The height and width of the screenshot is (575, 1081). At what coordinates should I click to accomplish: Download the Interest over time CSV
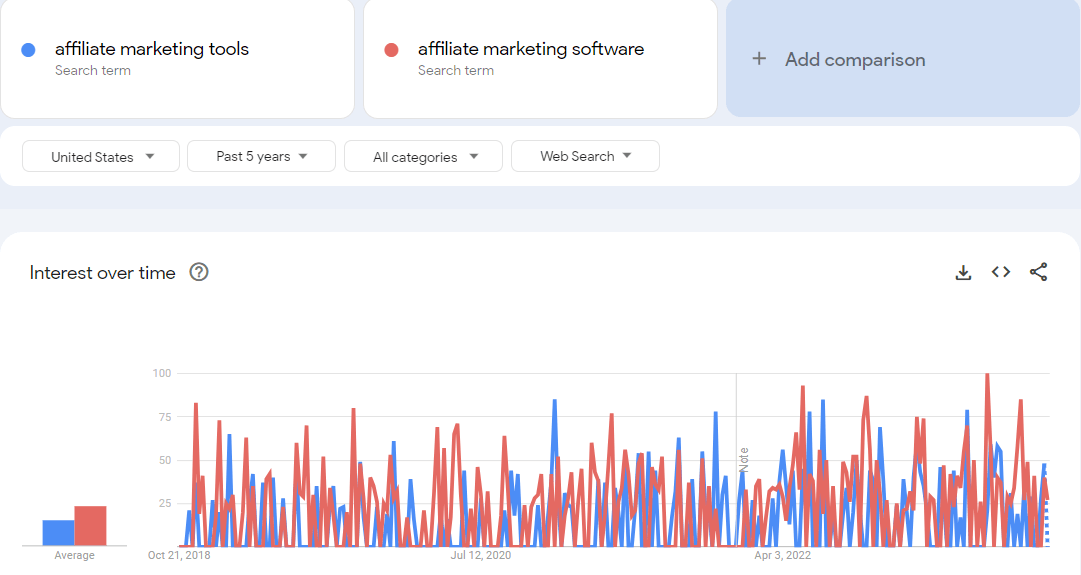pos(963,272)
